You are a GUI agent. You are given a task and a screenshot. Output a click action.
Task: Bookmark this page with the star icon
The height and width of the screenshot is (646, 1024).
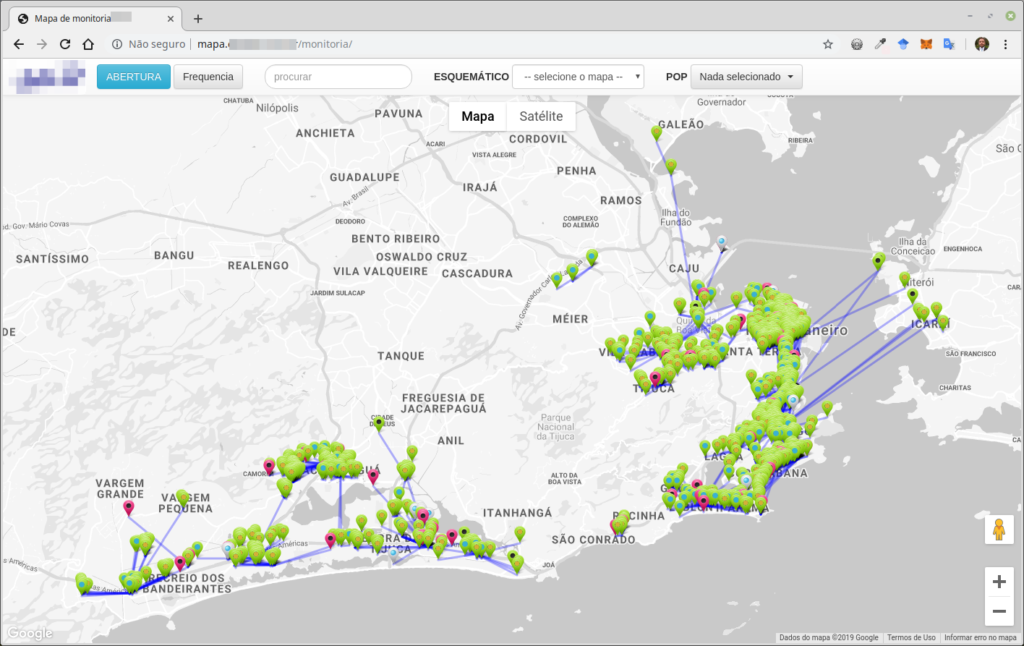[x=827, y=44]
